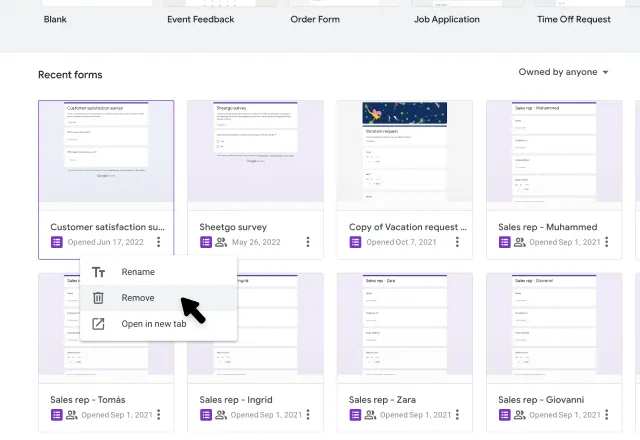Open more options for Sheetgo survey

308,242
